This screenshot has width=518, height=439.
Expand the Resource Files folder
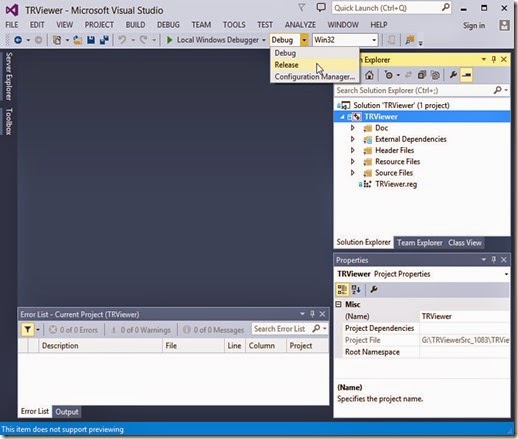pos(352,162)
